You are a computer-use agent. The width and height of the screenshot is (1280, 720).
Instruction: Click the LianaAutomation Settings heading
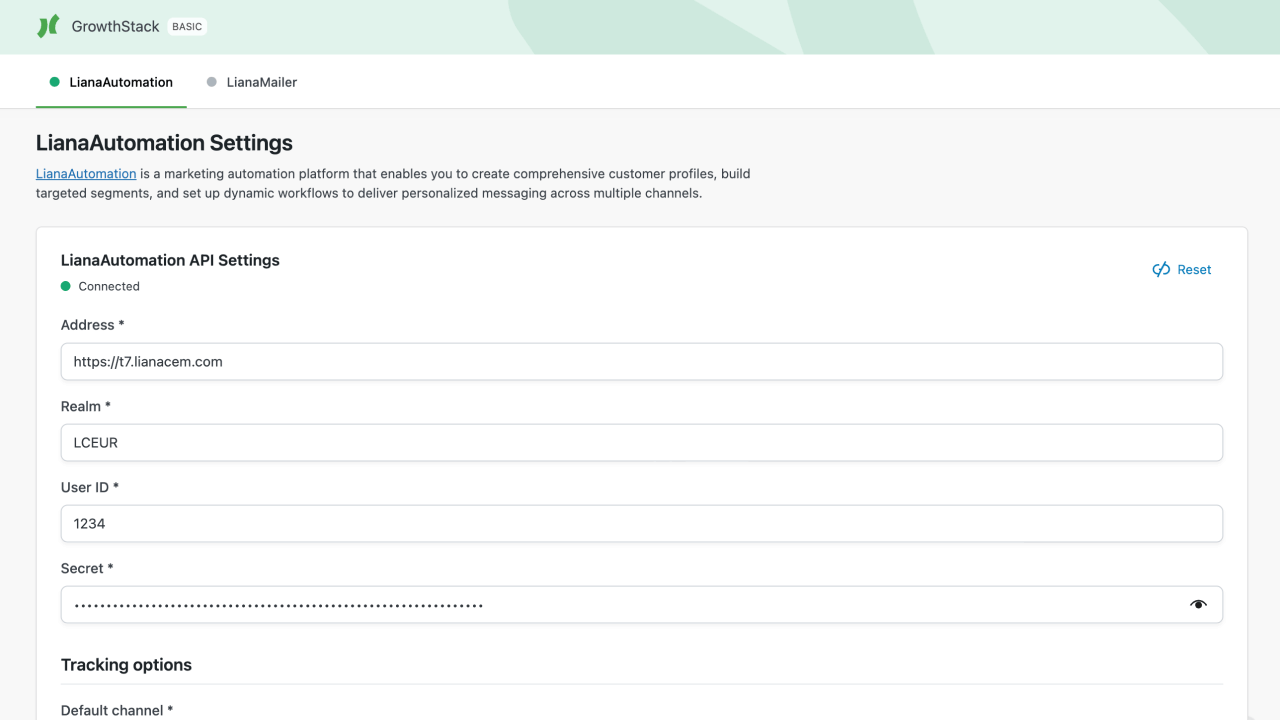[164, 143]
